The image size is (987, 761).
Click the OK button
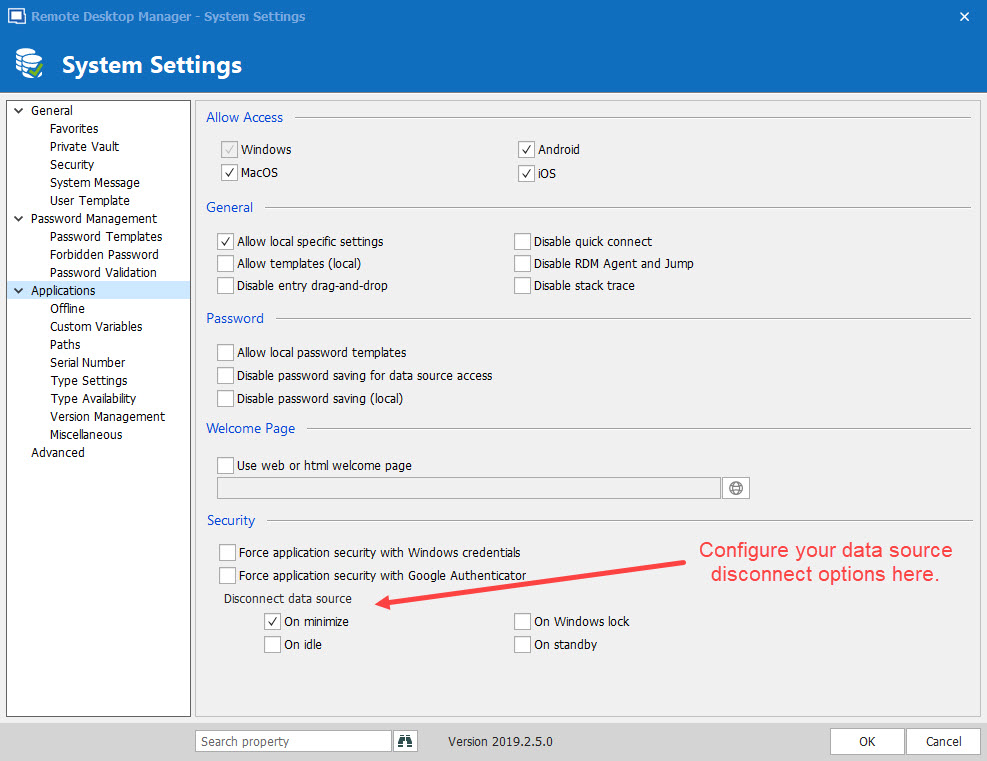point(866,741)
